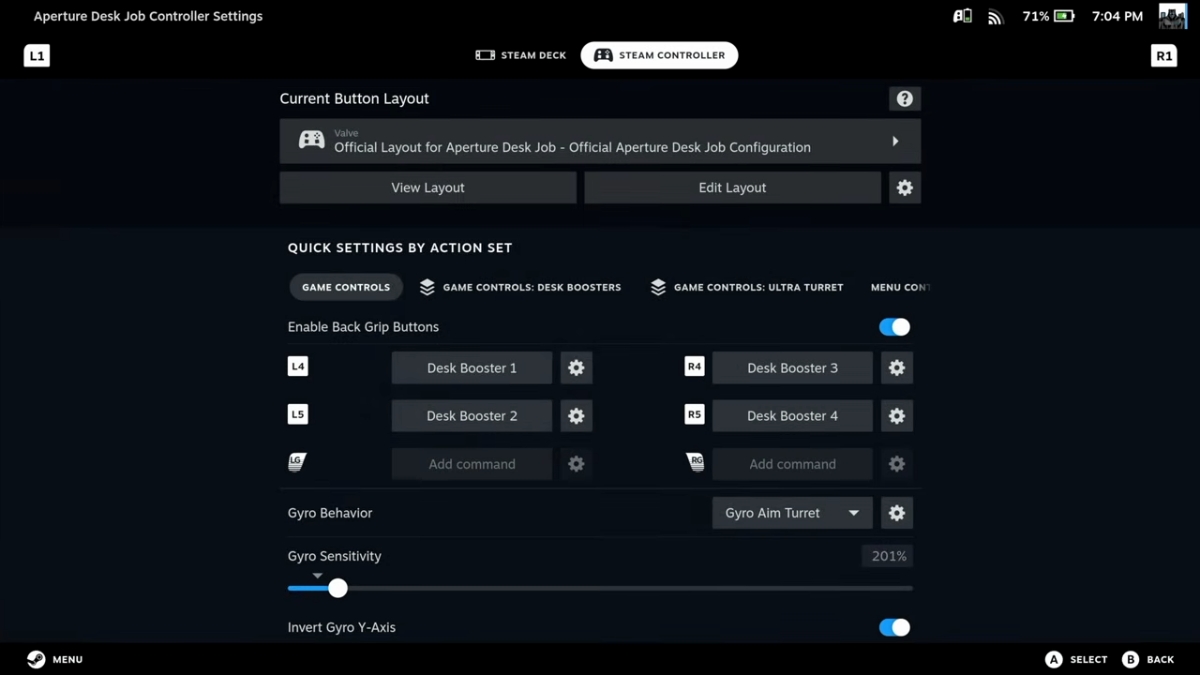1200x675 pixels.
Task: Click the wireless signal status icon
Action: 994,17
